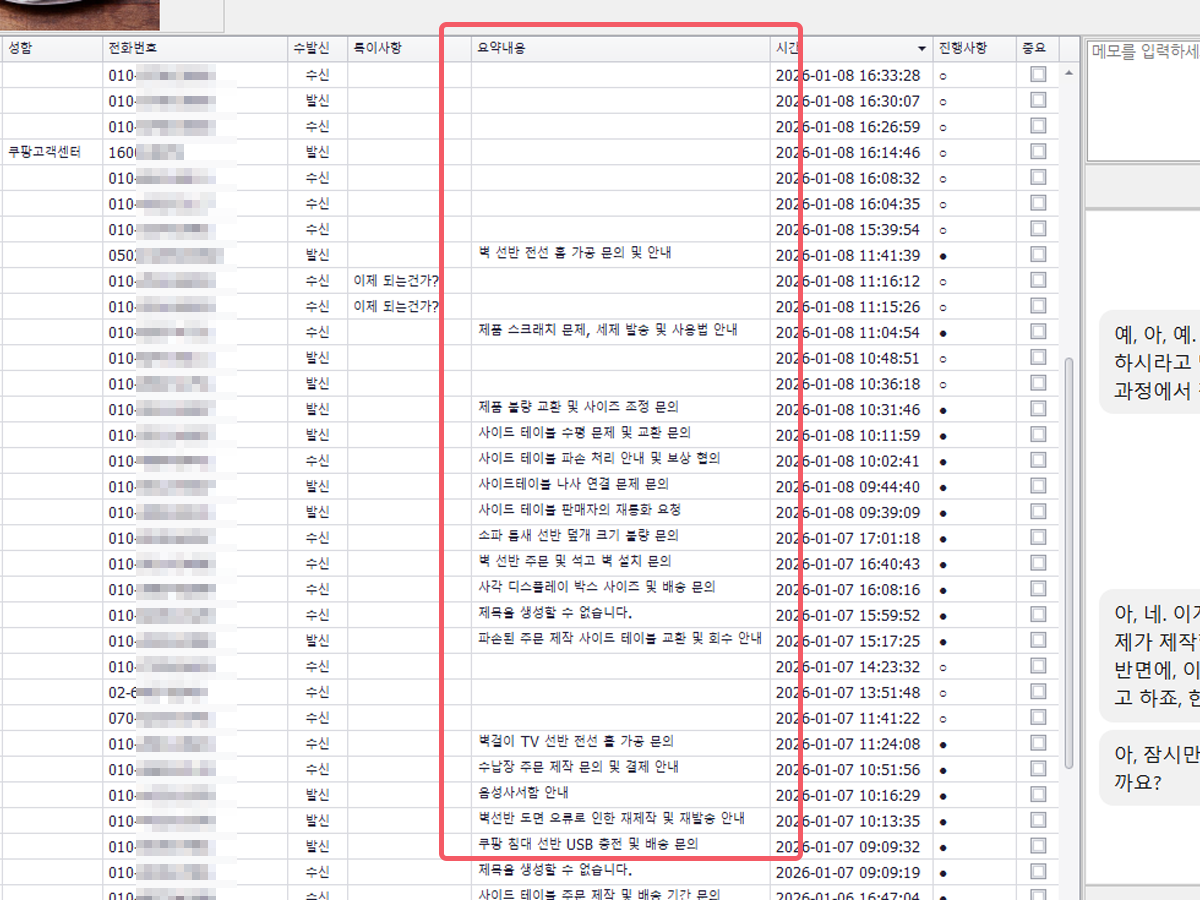Check the 중요 box for the 16:33:28 call

click(x=1038, y=75)
